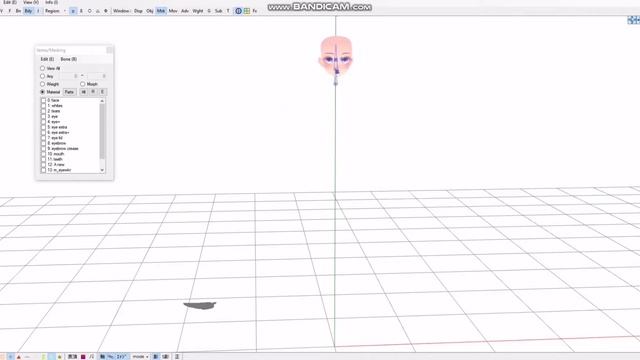Check the '7: eye lid' material checkbox
640x360 pixels.
(43, 138)
